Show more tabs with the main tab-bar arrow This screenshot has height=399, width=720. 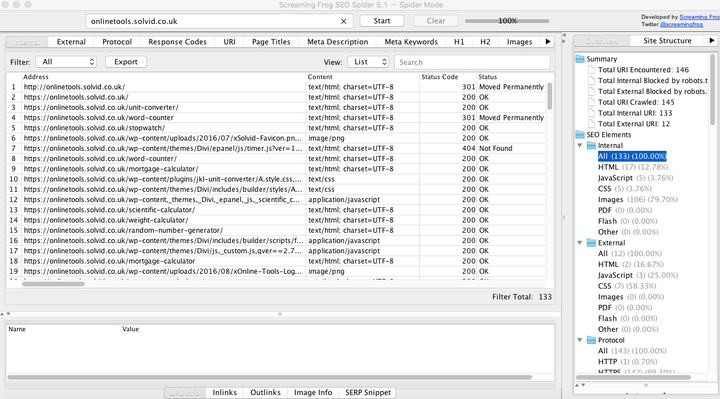548,42
